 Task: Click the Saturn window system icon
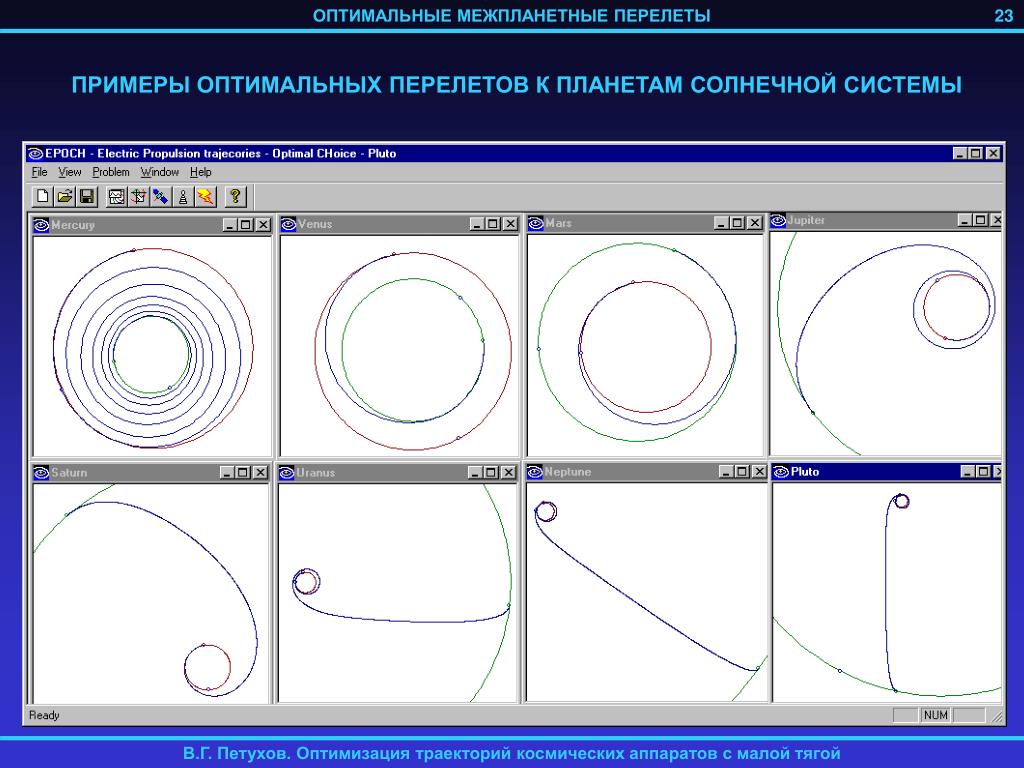(x=41, y=473)
